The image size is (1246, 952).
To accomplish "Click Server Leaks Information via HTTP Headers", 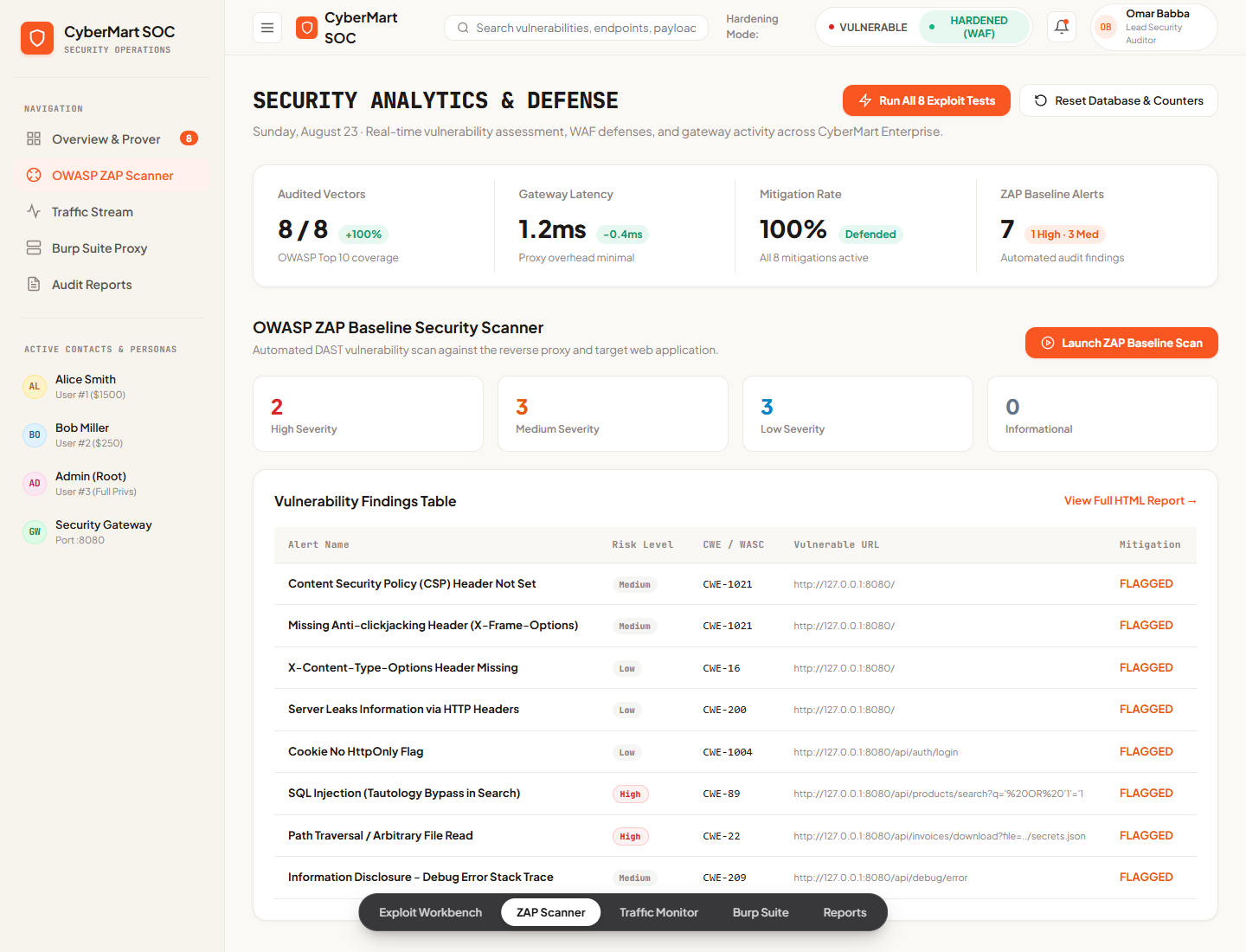I will click(x=403, y=709).
